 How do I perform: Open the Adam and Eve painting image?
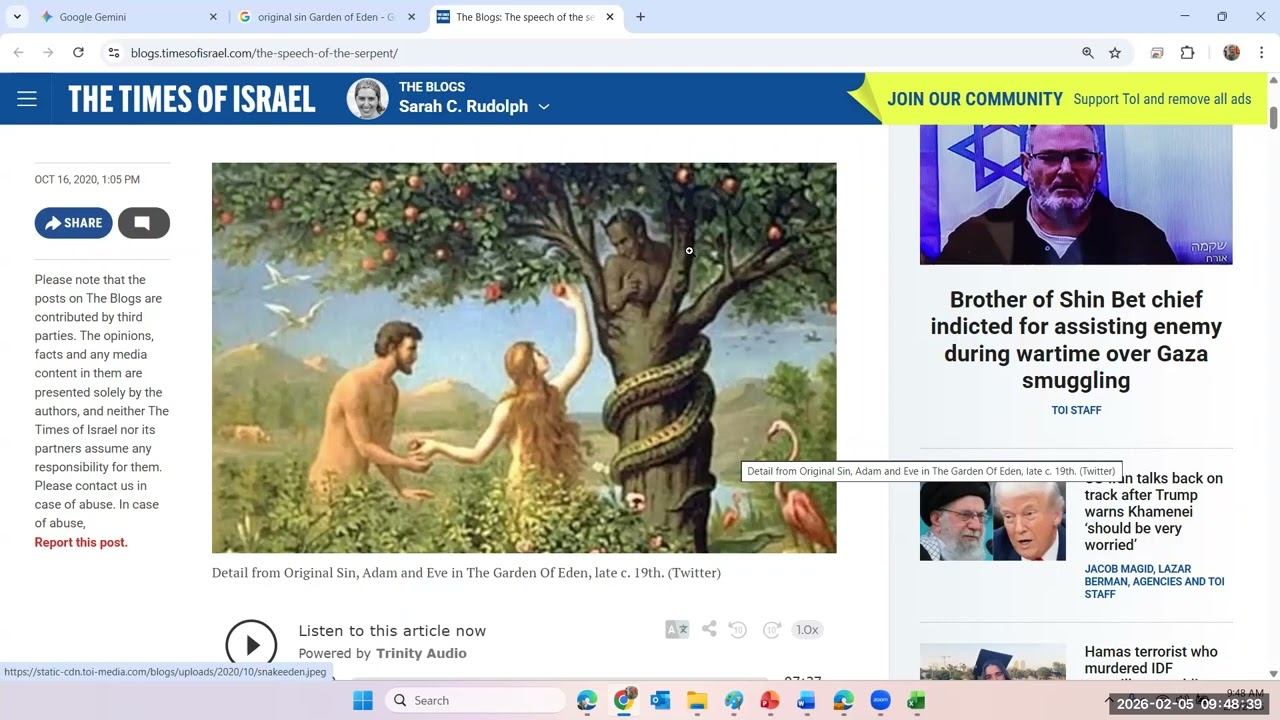[524, 358]
